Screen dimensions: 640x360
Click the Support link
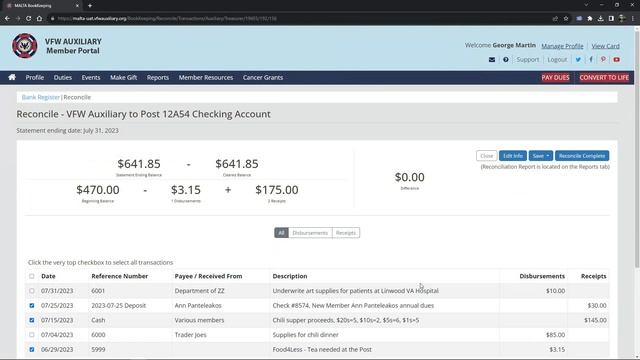point(527,60)
